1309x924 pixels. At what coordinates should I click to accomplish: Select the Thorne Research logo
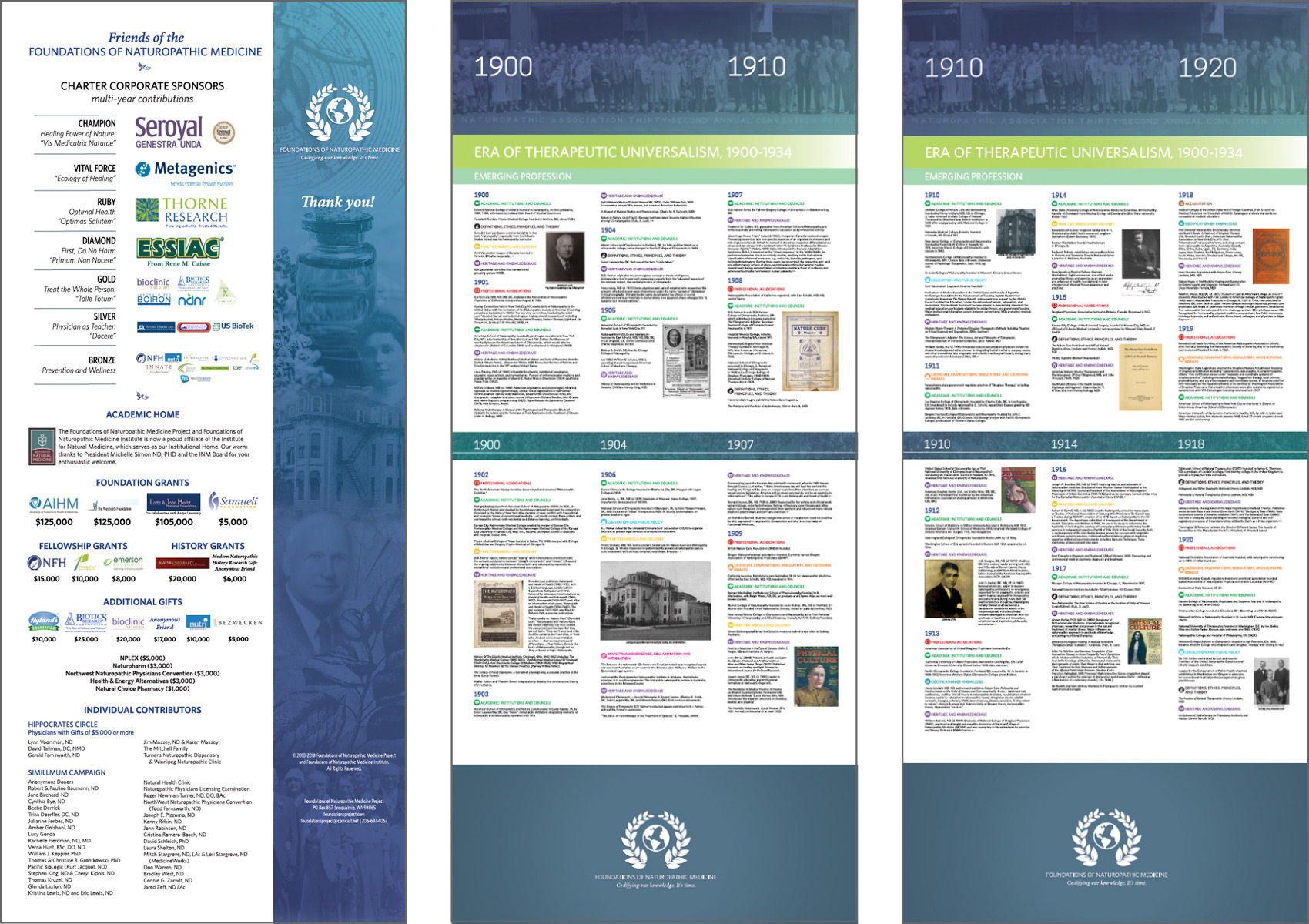pyautogui.click(x=182, y=212)
